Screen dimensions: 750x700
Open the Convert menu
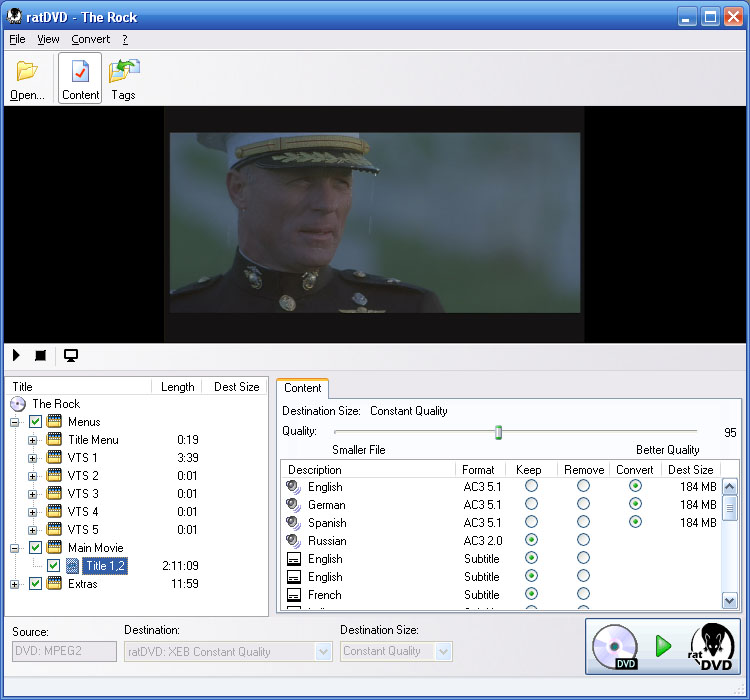pos(90,39)
